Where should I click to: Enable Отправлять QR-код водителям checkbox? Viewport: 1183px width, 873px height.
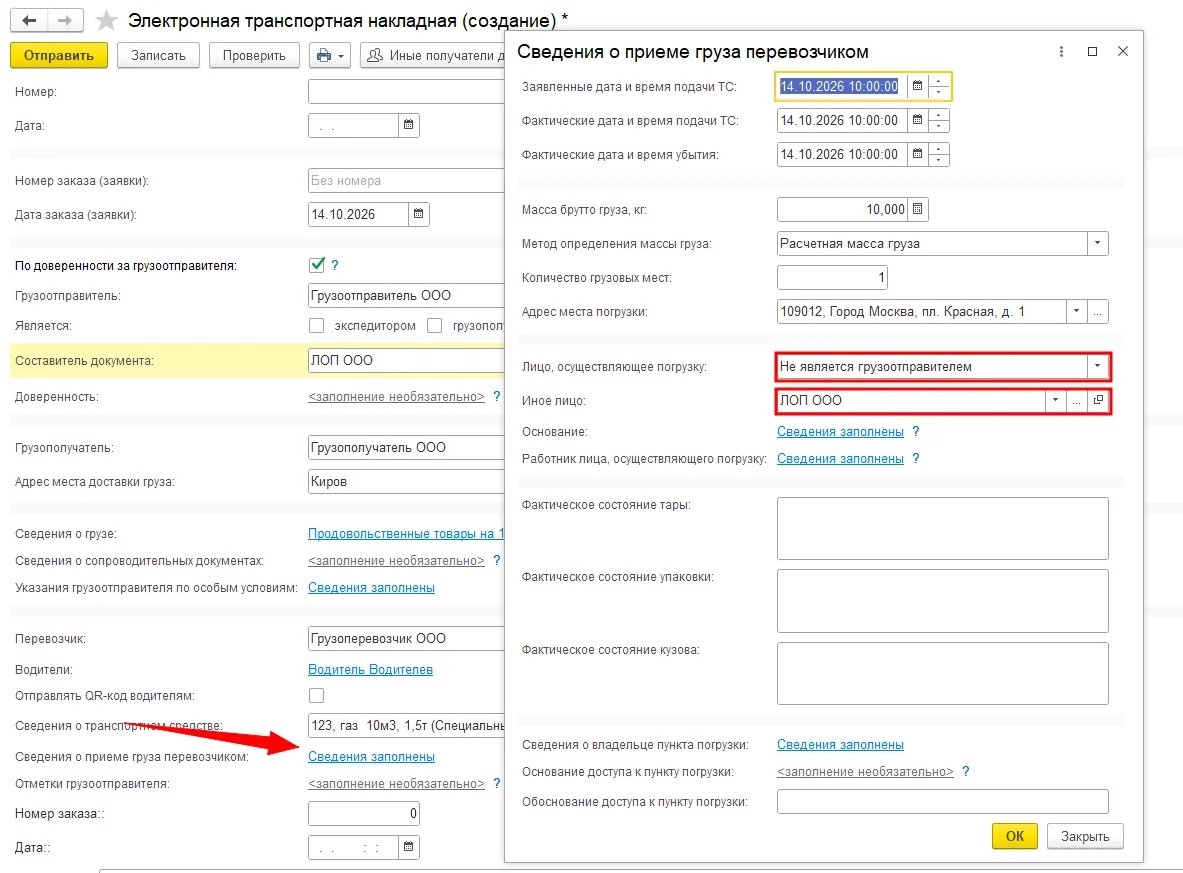pyautogui.click(x=317, y=695)
